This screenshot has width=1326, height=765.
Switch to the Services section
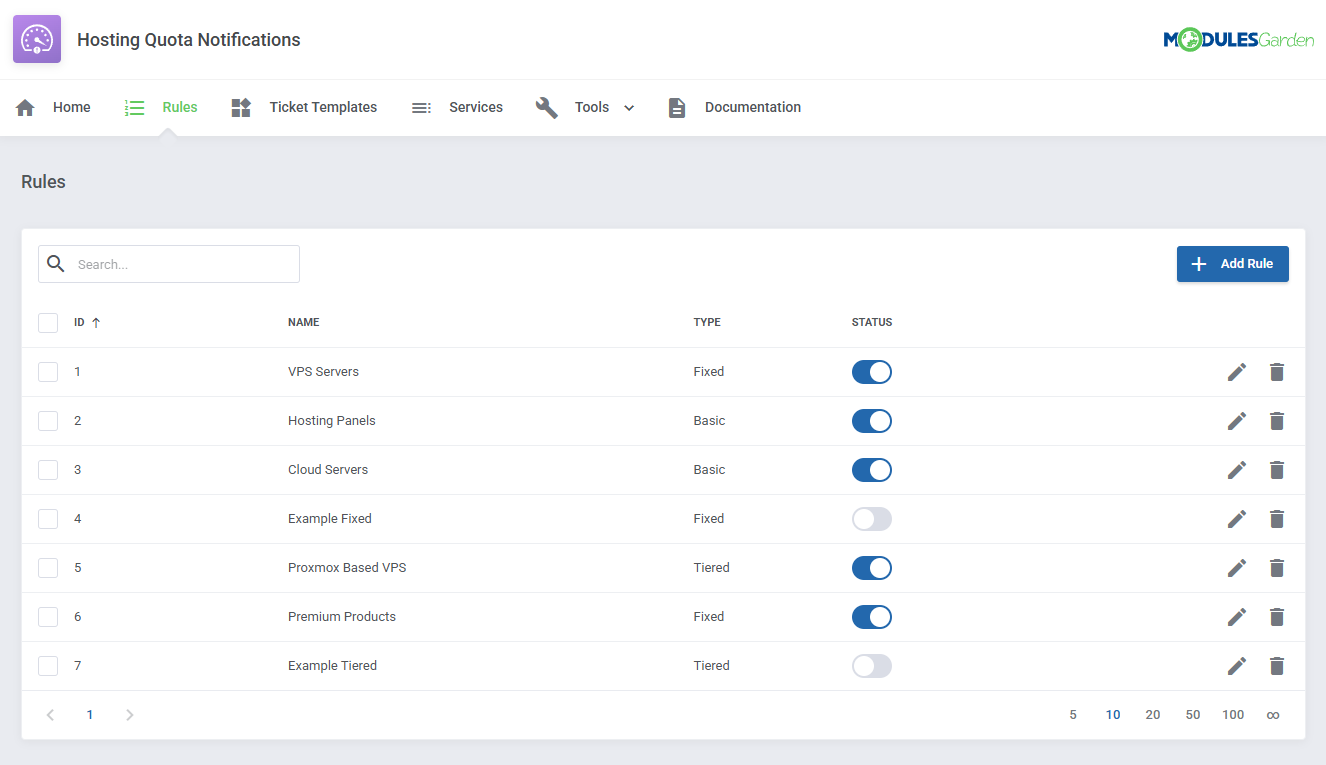click(475, 107)
